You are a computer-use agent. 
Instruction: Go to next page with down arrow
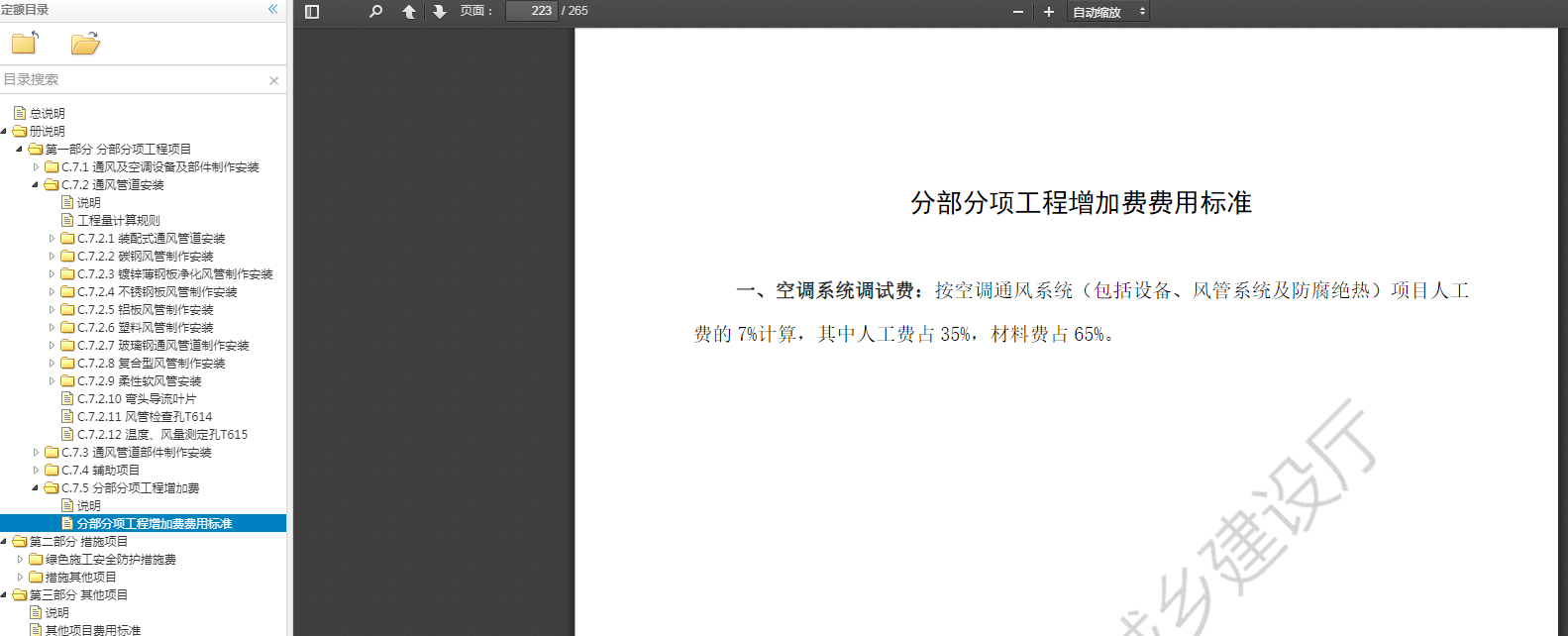440,12
